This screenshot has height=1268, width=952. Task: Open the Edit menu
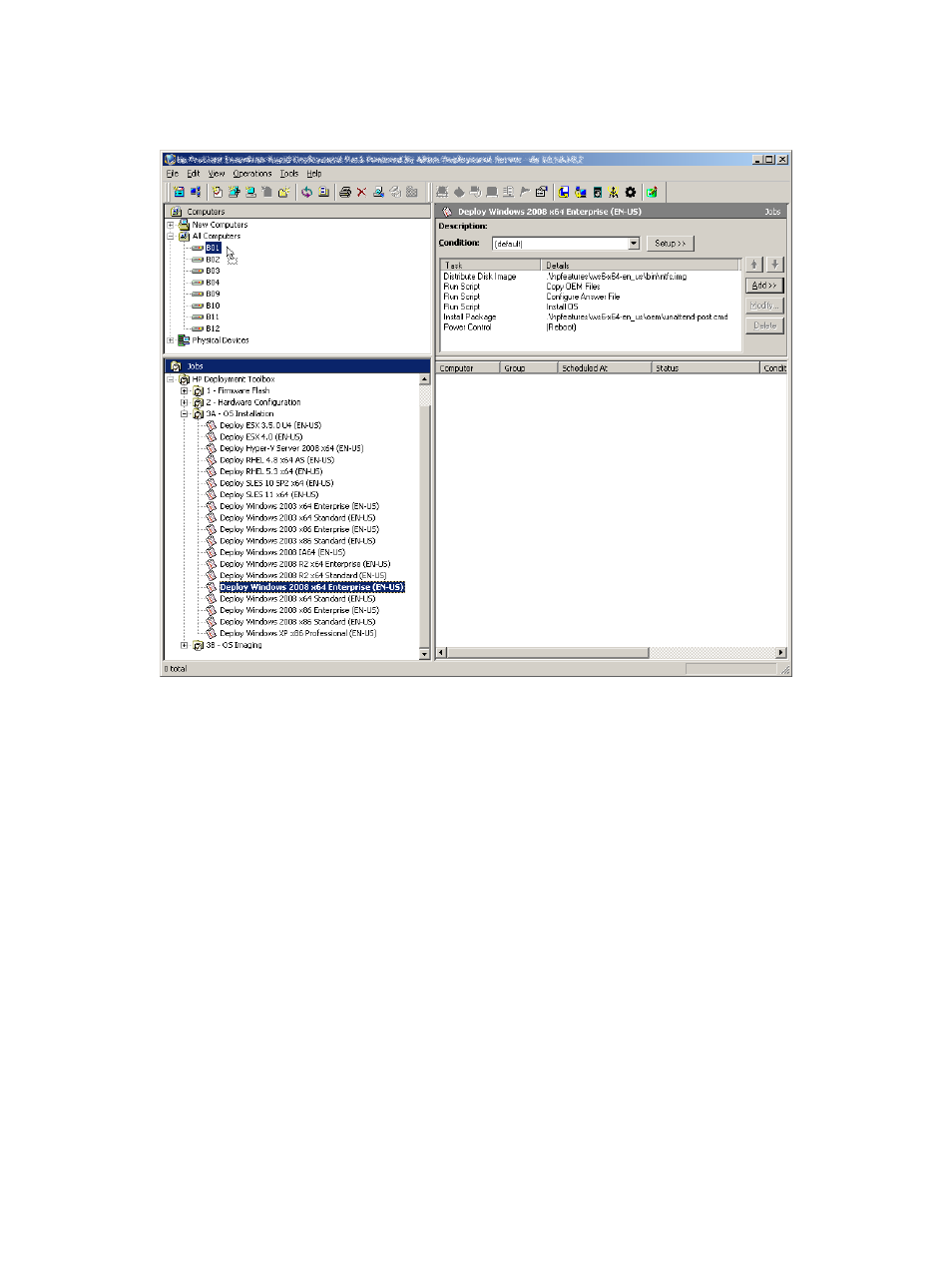(x=194, y=174)
